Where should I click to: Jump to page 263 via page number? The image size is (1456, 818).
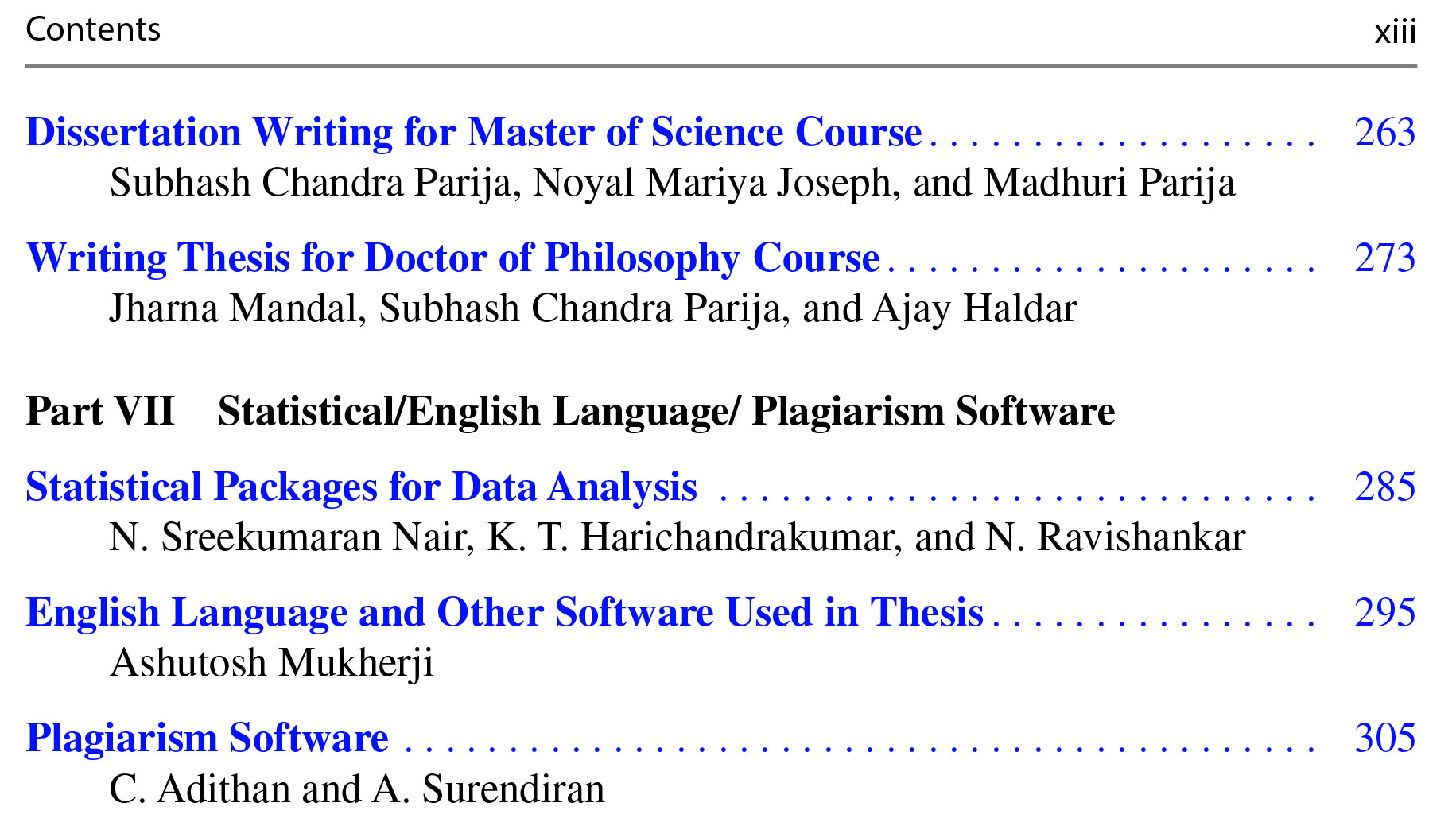[1384, 133]
